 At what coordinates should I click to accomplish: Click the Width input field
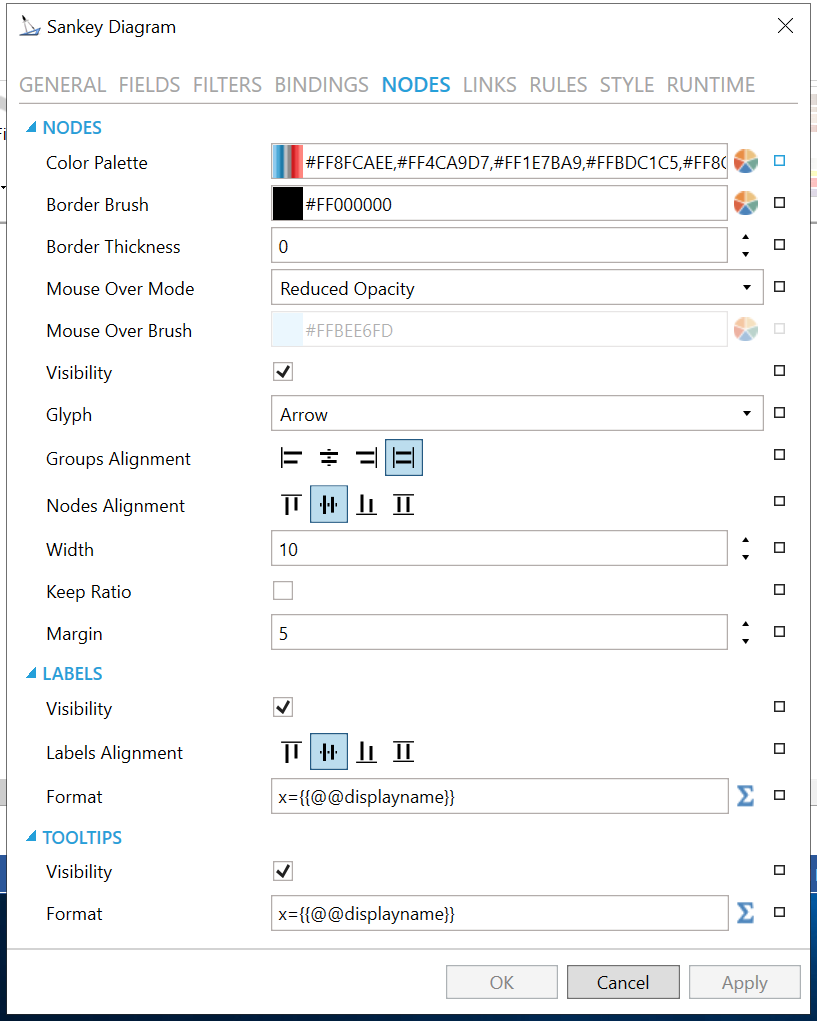tap(498, 549)
